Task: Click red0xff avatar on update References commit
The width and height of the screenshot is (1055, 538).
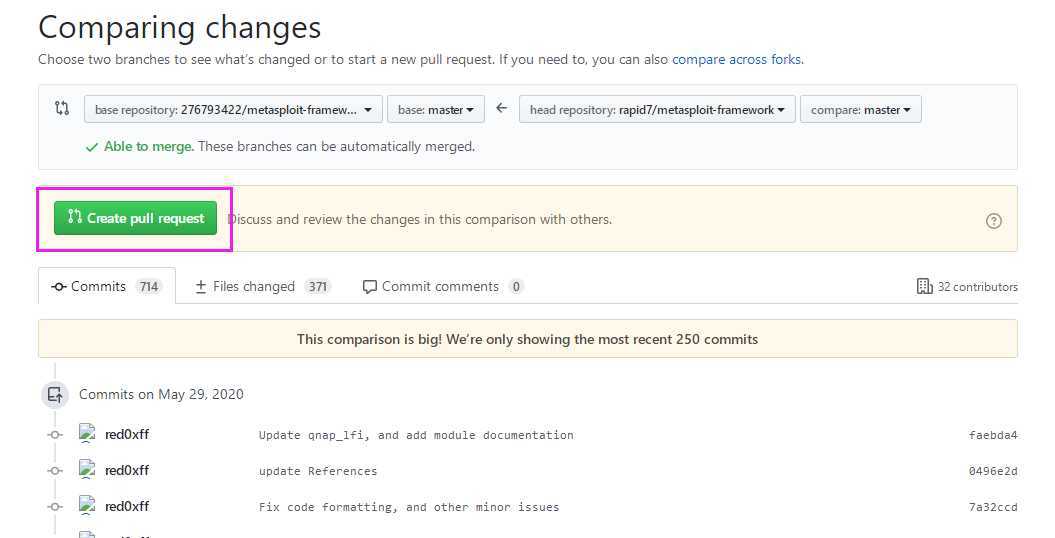Action: (x=85, y=470)
